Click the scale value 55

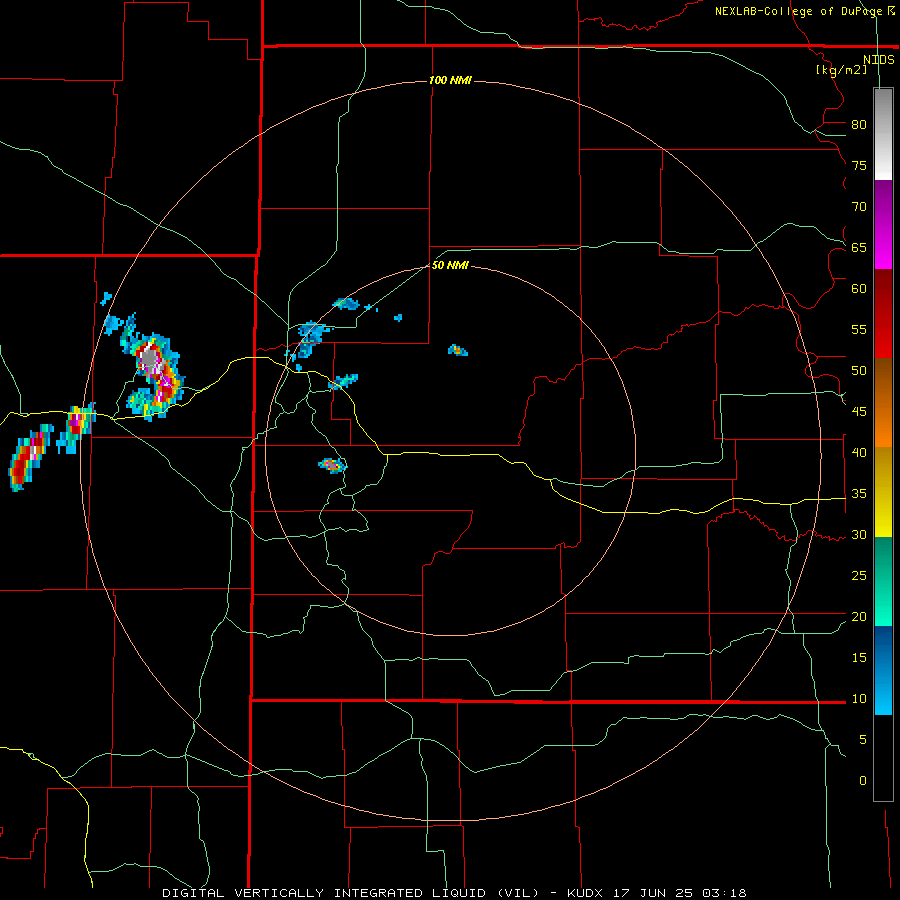pyautogui.click(x=859, y=329)
